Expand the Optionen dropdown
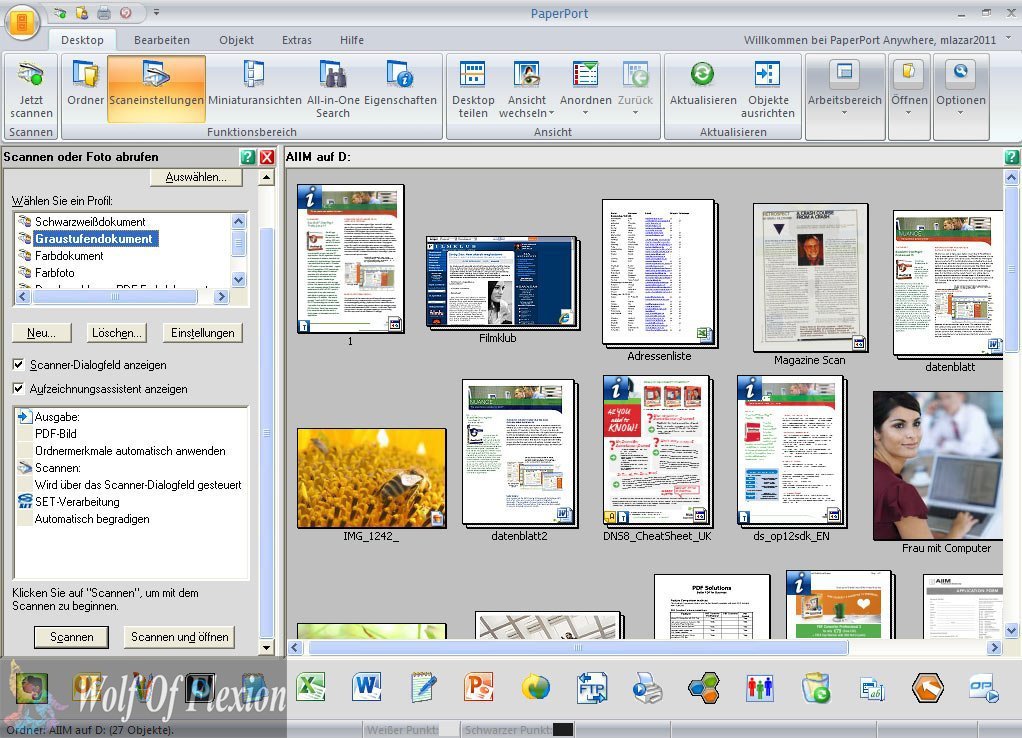 960,113
